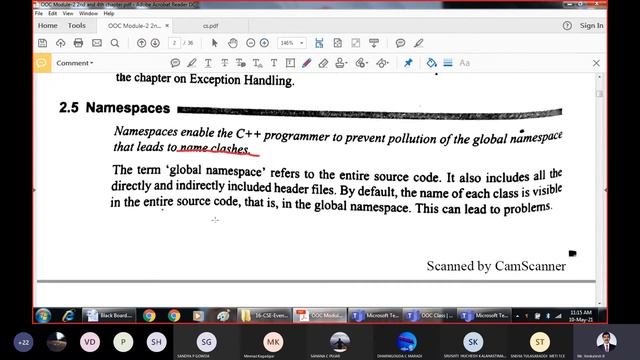Choose the Selection arrow tool

coord(215,43)
